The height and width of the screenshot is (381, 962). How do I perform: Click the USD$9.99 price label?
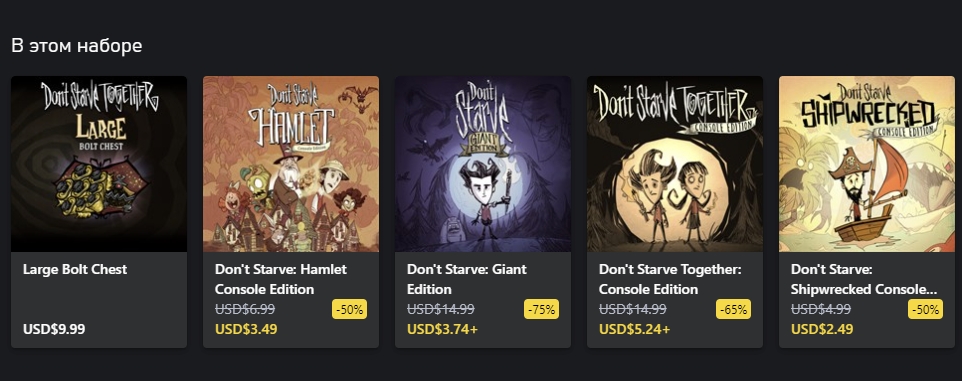[54, 329]
